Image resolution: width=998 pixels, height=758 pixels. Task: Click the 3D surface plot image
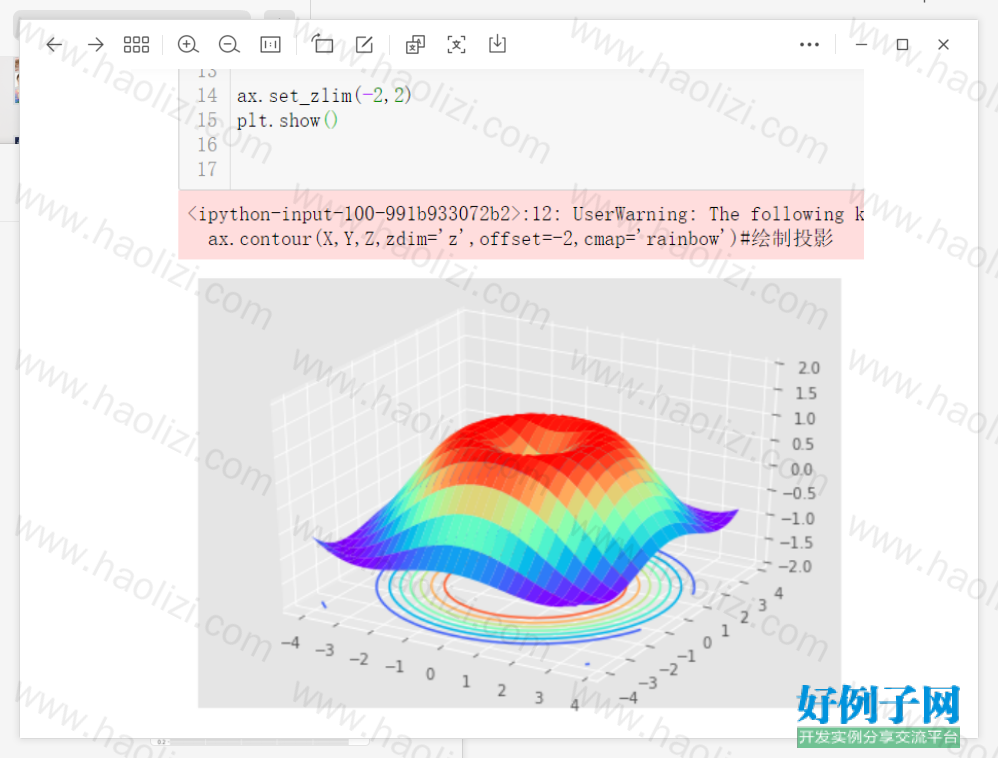(519, 493)
